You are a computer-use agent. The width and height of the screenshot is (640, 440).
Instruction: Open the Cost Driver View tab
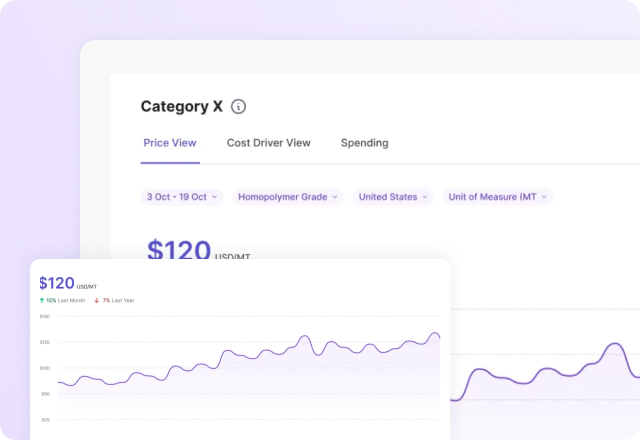[269, 143]
